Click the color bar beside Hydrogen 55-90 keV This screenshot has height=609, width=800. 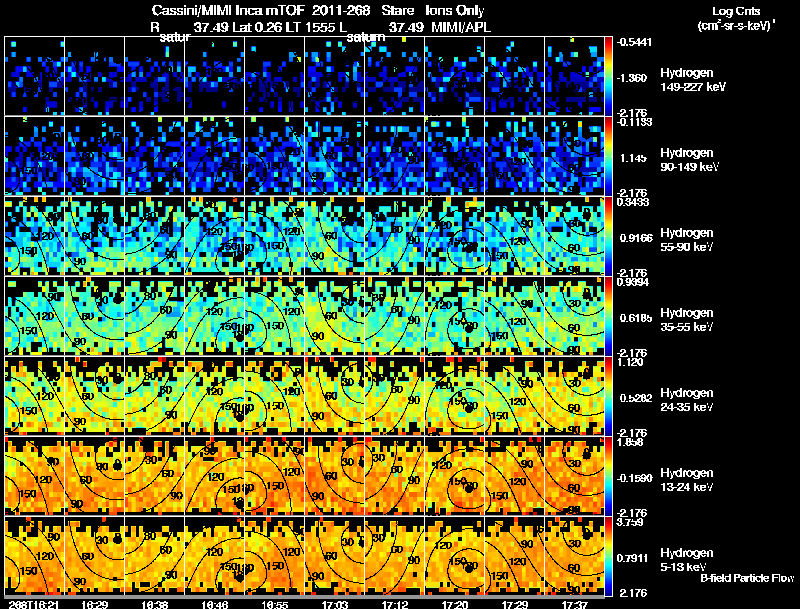[x=608, y=236]
